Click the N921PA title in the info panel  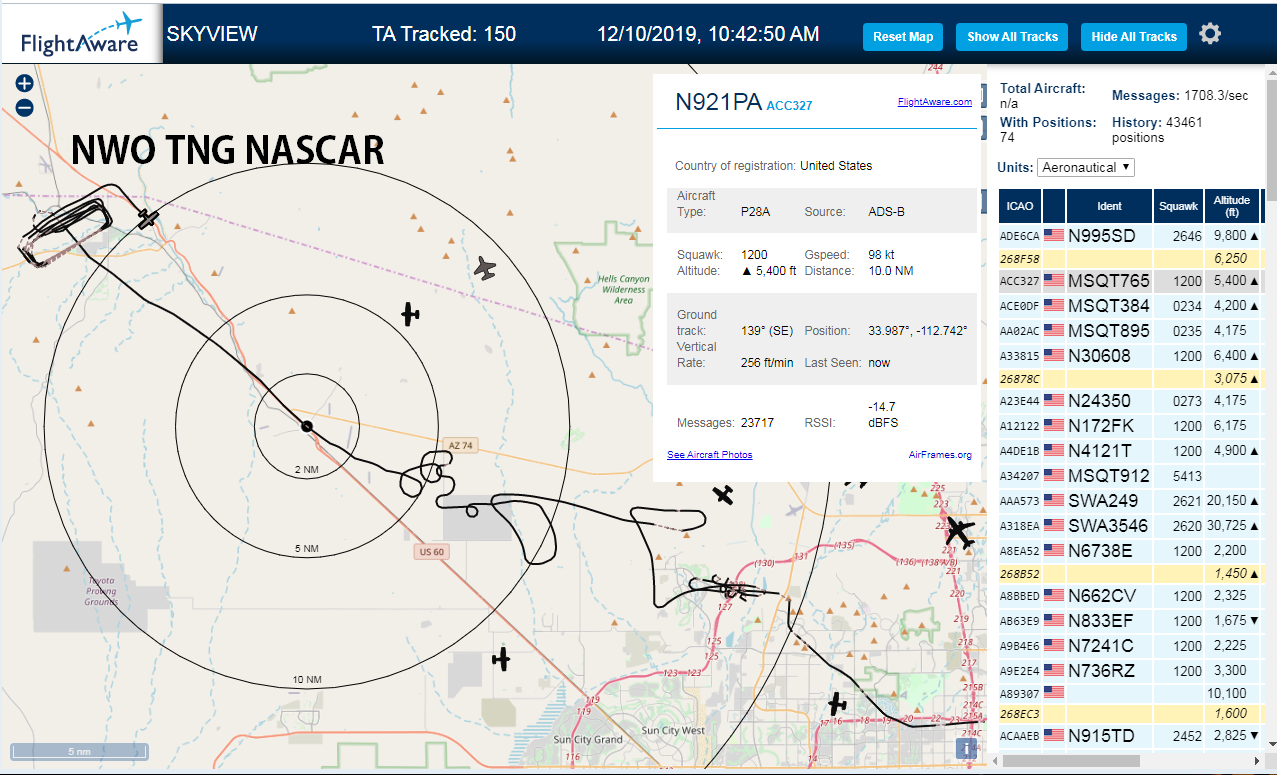719,102
